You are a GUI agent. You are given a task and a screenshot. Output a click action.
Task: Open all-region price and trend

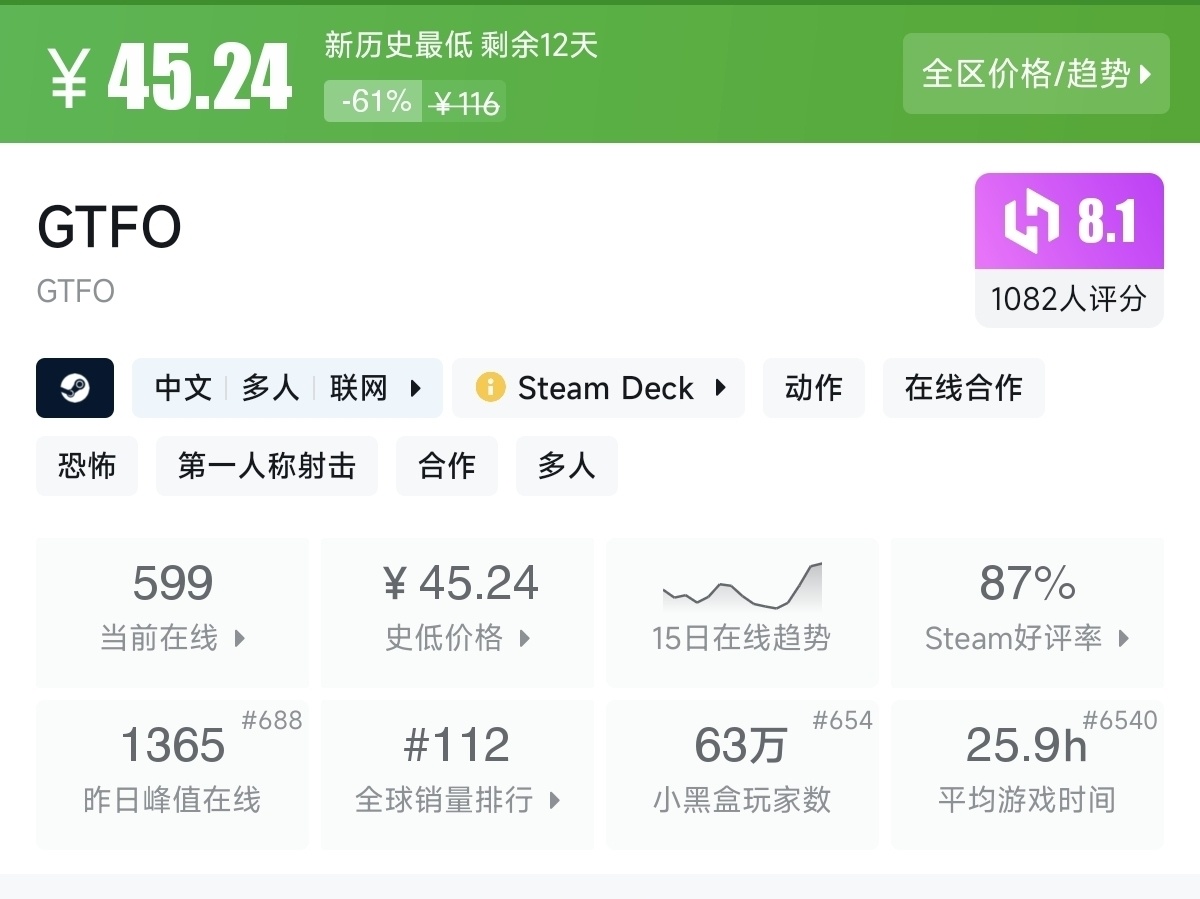pyautogui.click(x=1036, y=73)
